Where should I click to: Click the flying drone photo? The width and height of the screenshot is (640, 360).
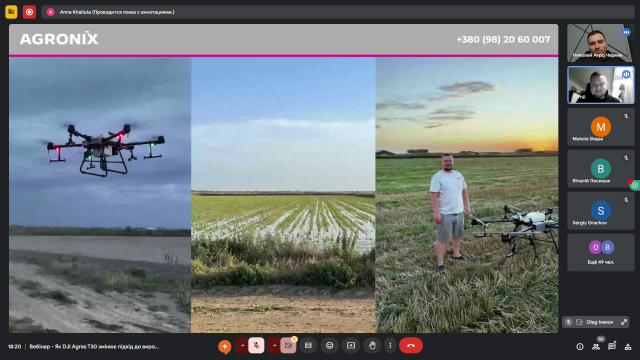click(x=100, y=195)
